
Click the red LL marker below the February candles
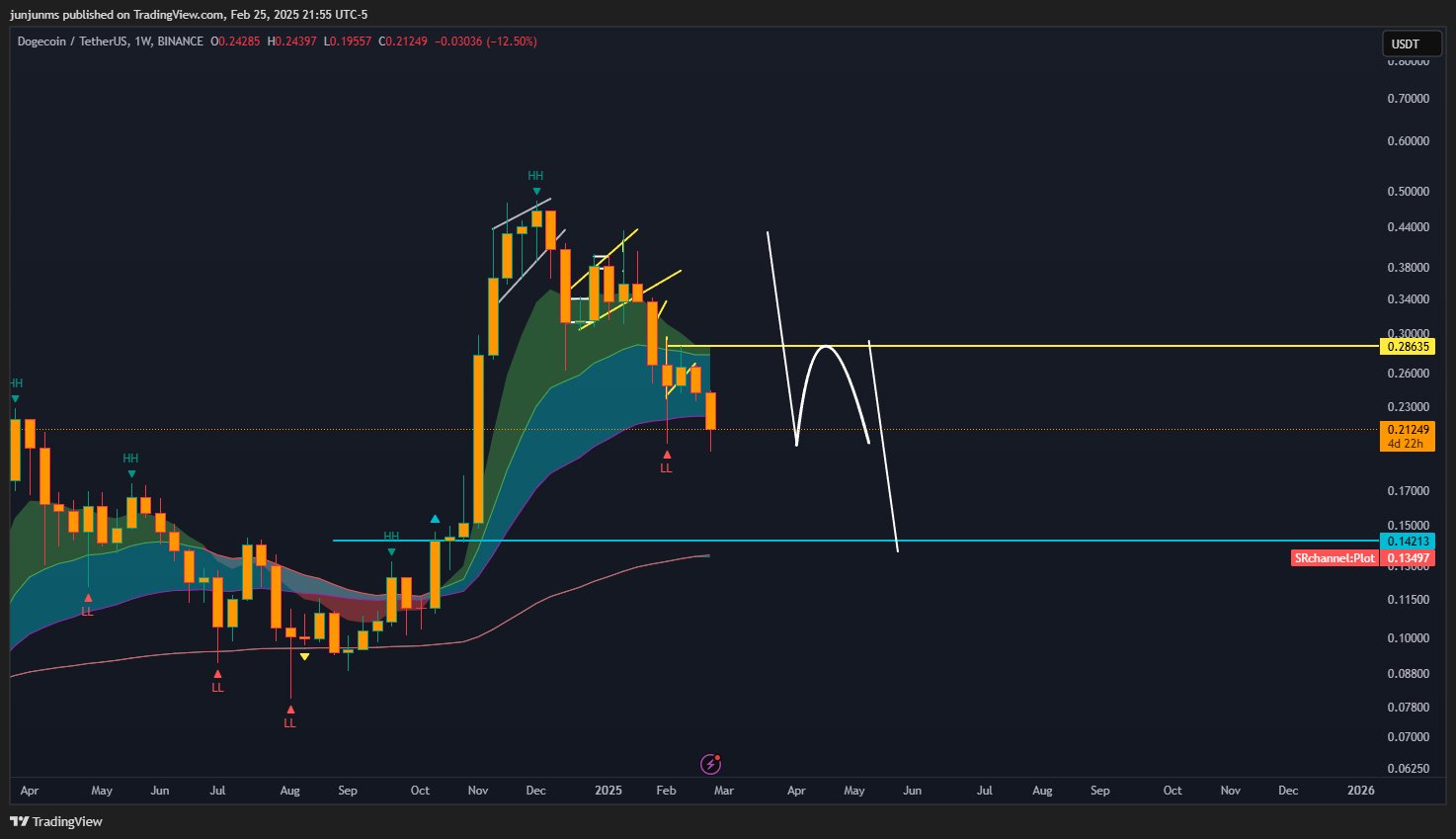tap(666, 462)
